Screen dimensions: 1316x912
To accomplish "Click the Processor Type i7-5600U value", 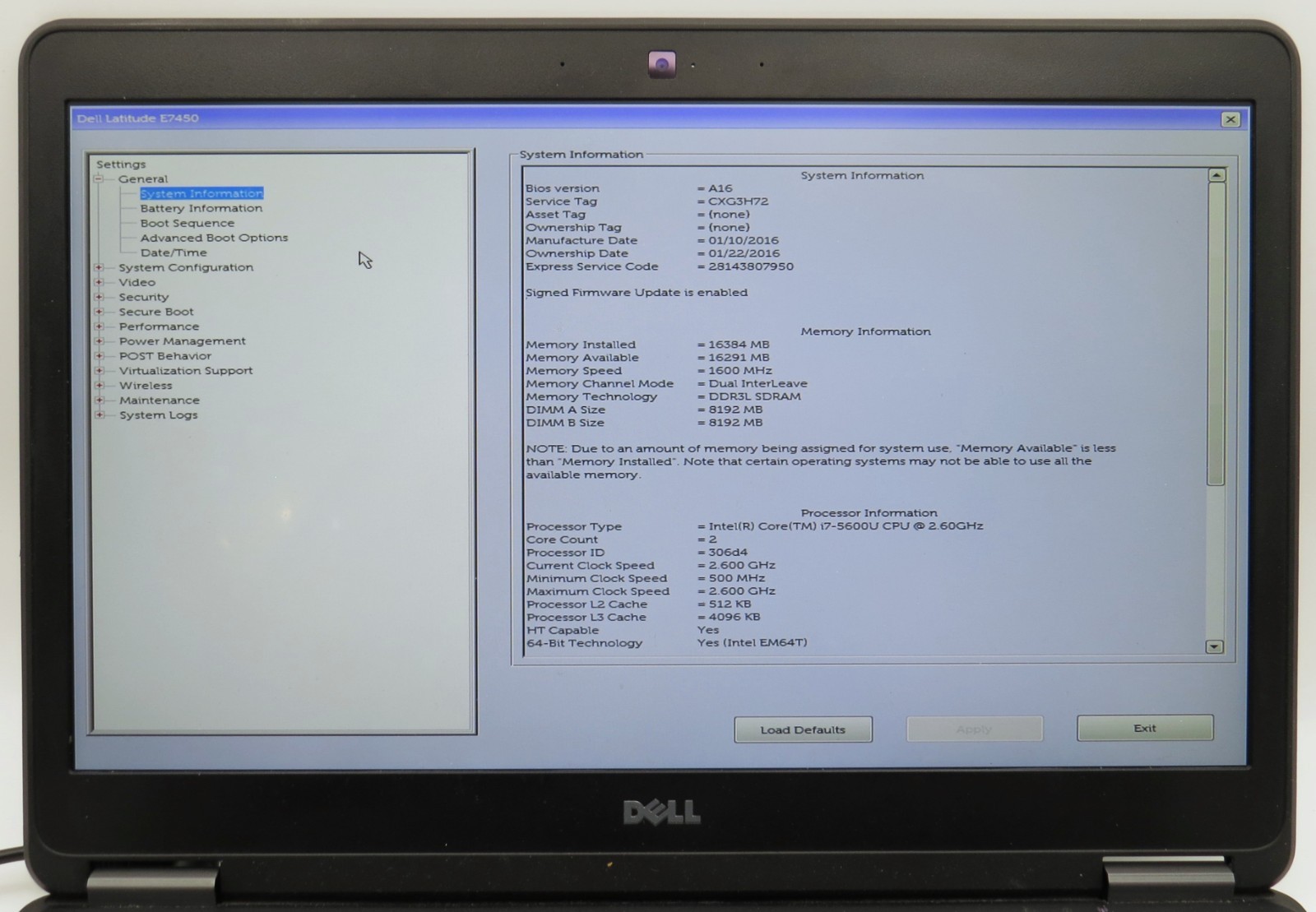I will pos(846,526).
